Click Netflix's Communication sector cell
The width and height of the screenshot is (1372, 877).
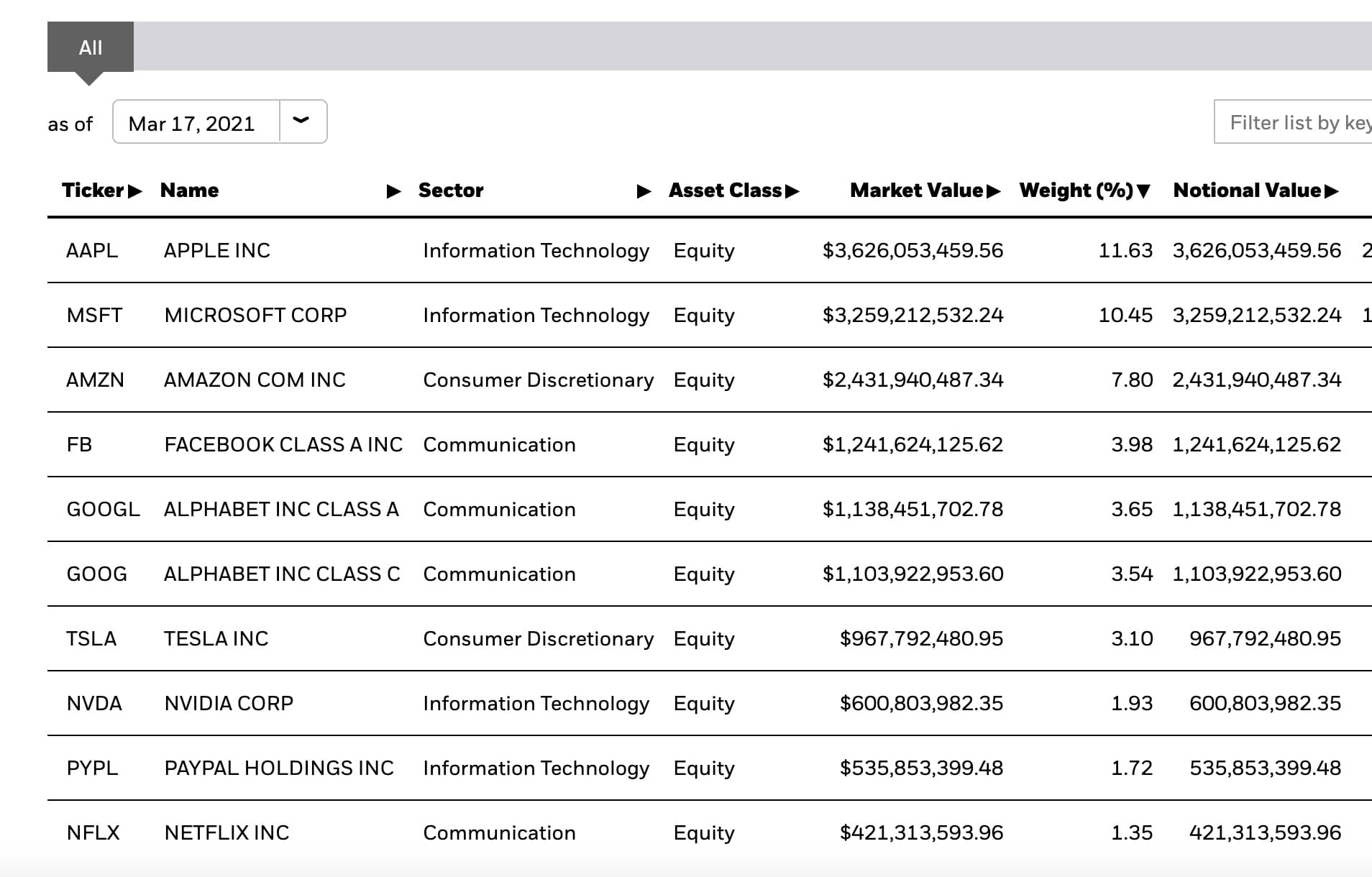499,833
